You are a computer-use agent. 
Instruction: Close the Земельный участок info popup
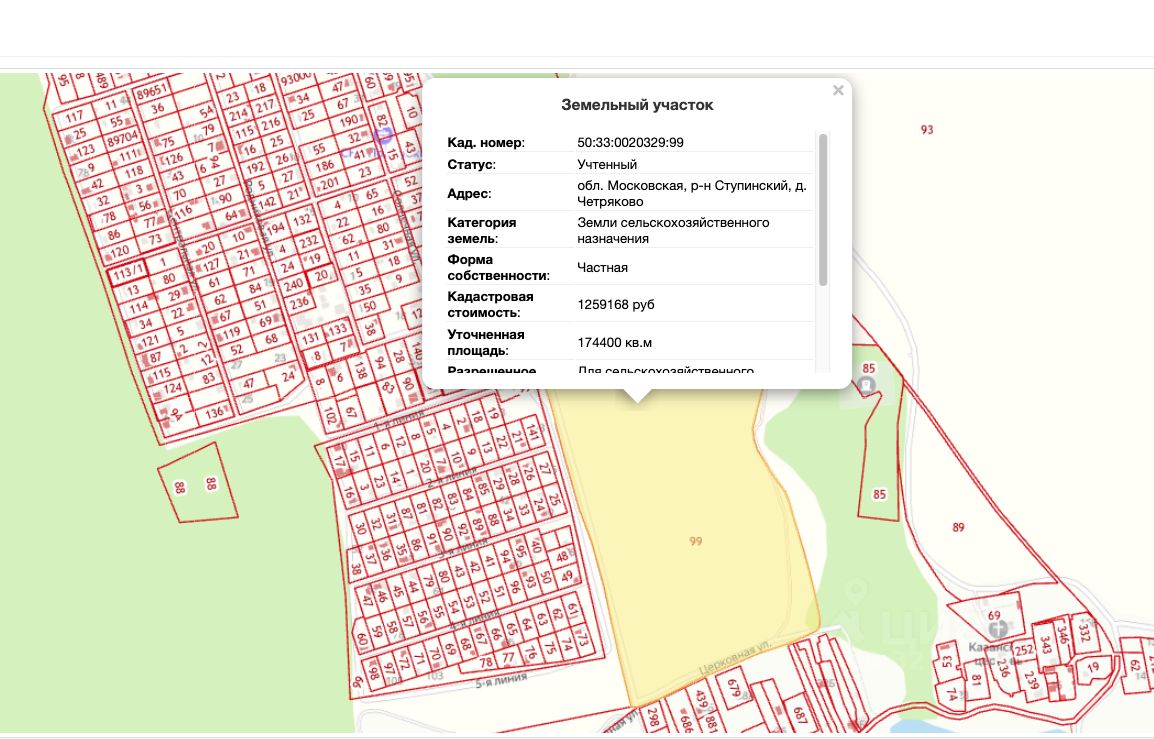(x=838, y=91)
